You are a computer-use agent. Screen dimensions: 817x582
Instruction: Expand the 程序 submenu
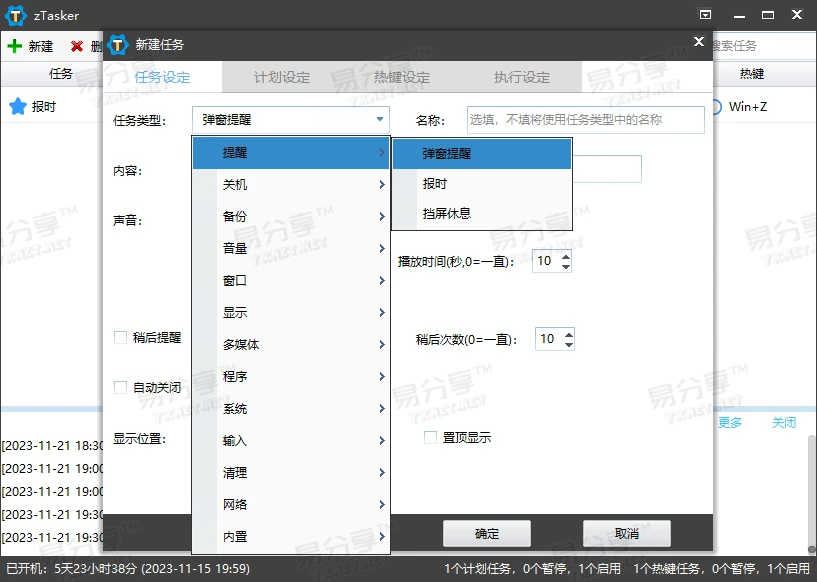(x=291, y=376)
